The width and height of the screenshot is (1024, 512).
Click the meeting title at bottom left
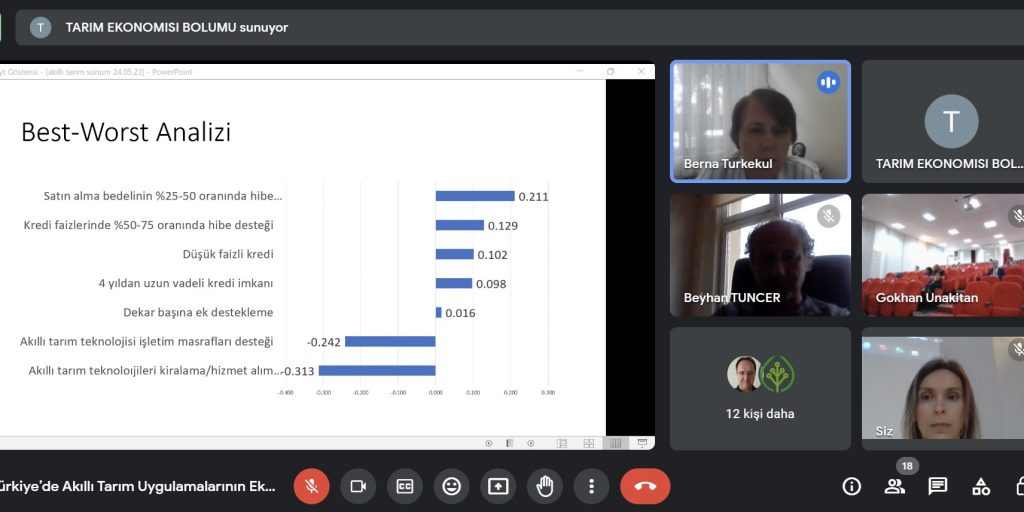138,486
